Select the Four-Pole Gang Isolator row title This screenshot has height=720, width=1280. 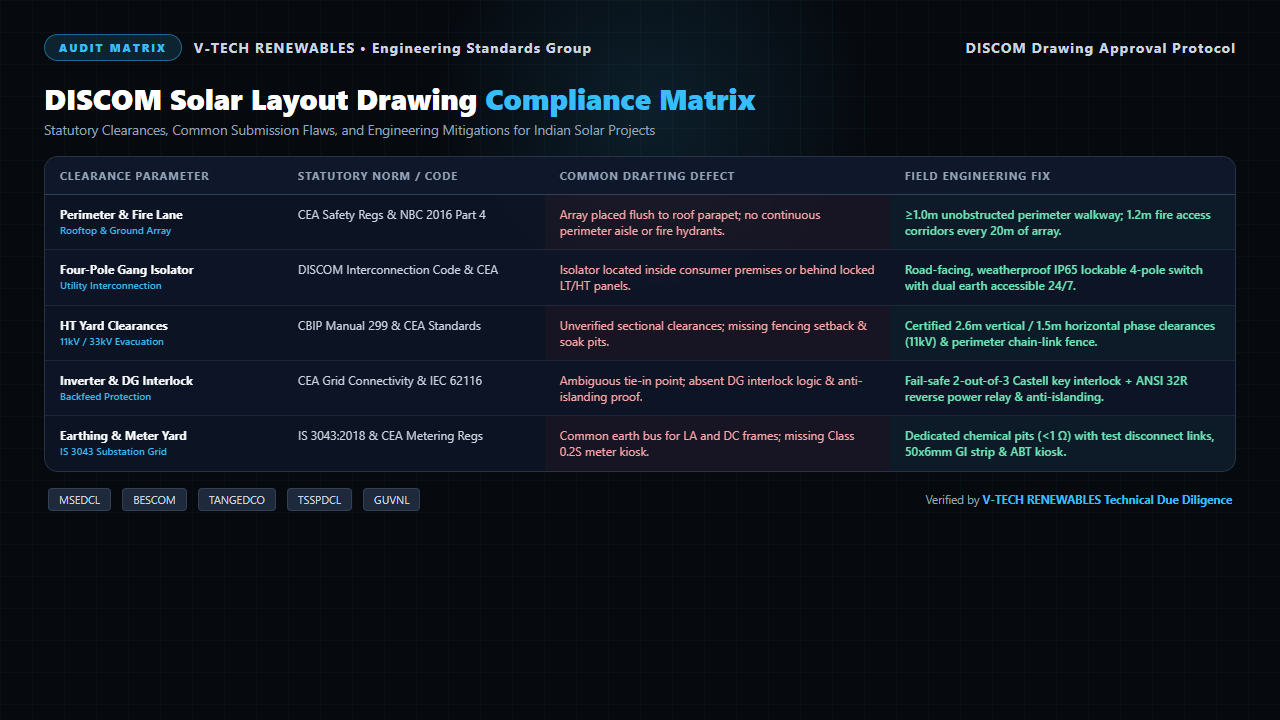click(x=127, y=270)
